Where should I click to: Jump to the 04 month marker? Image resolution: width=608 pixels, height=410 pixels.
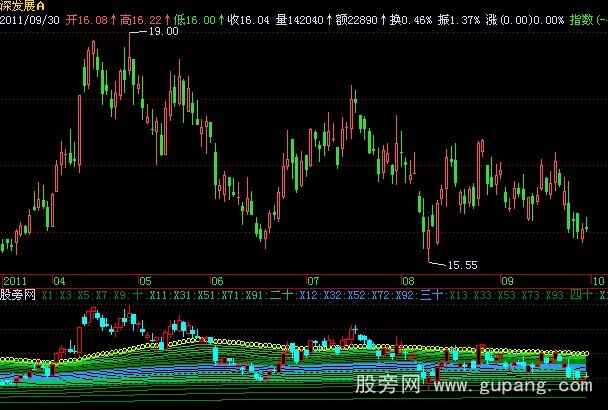tap(59, 282)
